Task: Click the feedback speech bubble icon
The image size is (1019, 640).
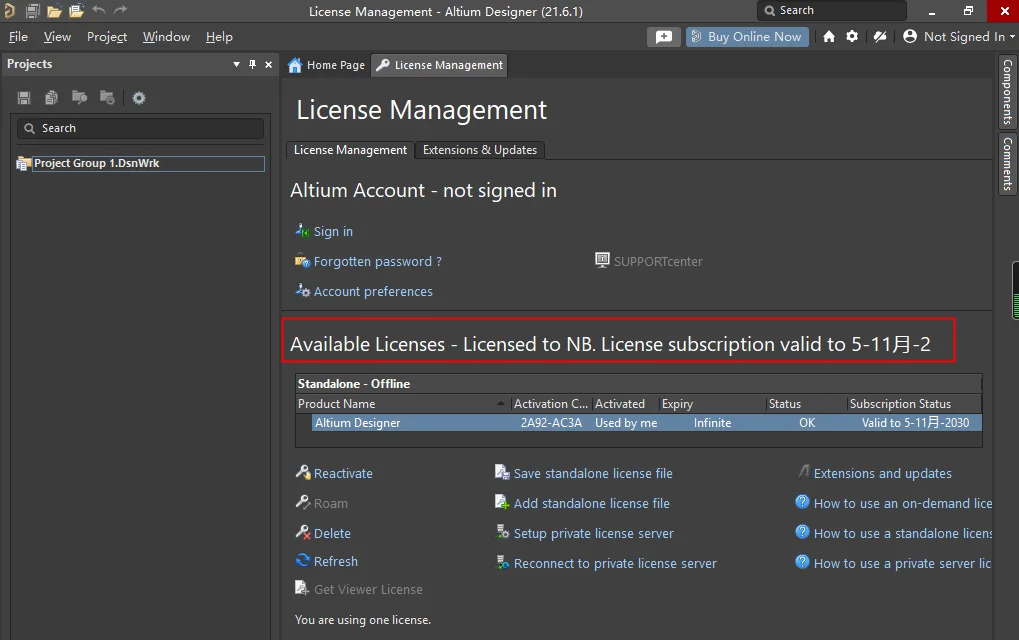Action: pos(663,37)
